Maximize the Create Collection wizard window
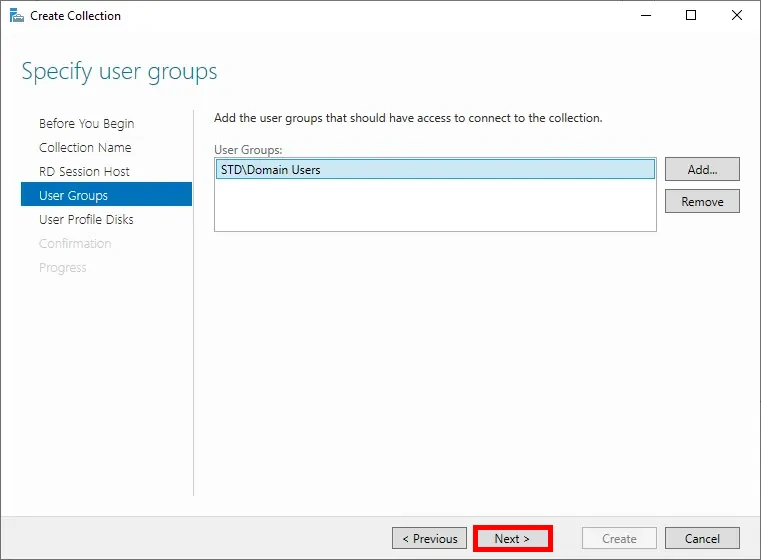Screen dimensions: 761x560 pos(691,16)
